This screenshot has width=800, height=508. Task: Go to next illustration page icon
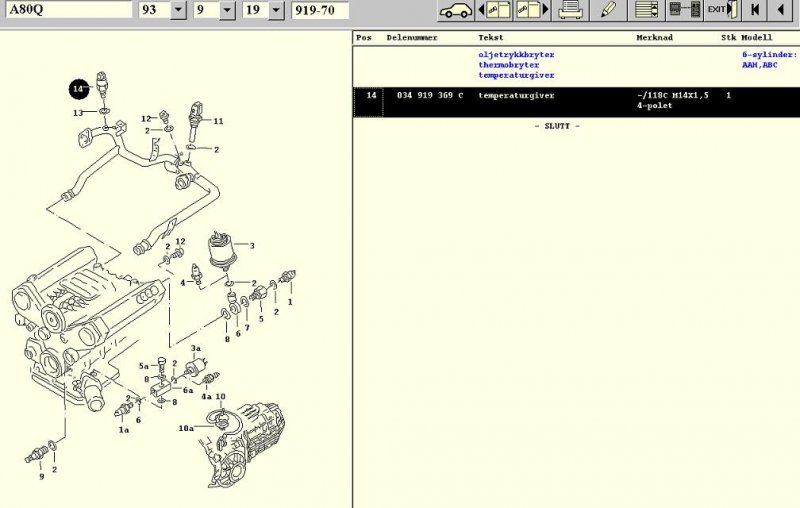coord(534,10)
